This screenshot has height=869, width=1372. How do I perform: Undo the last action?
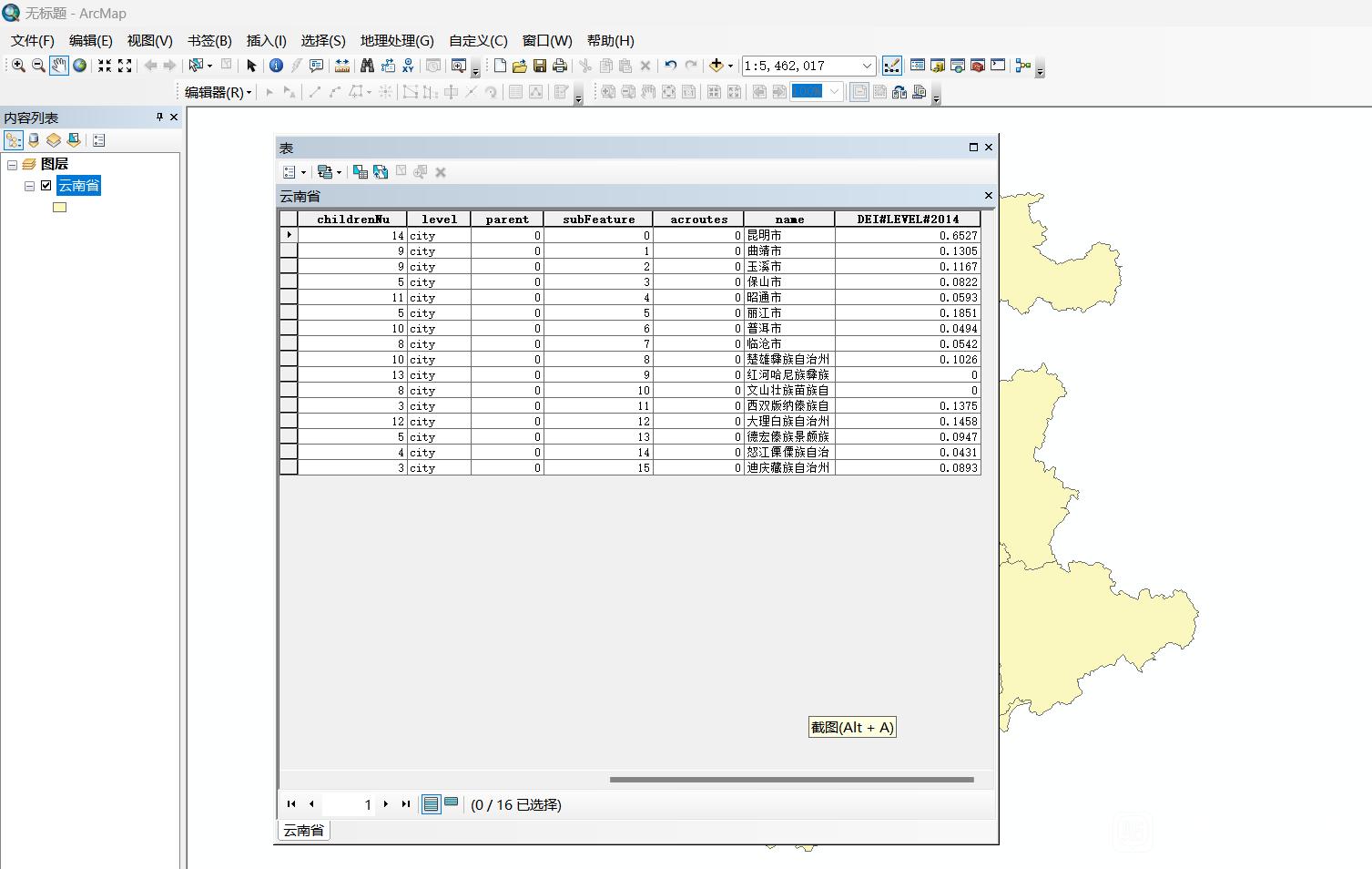point(671,66)
